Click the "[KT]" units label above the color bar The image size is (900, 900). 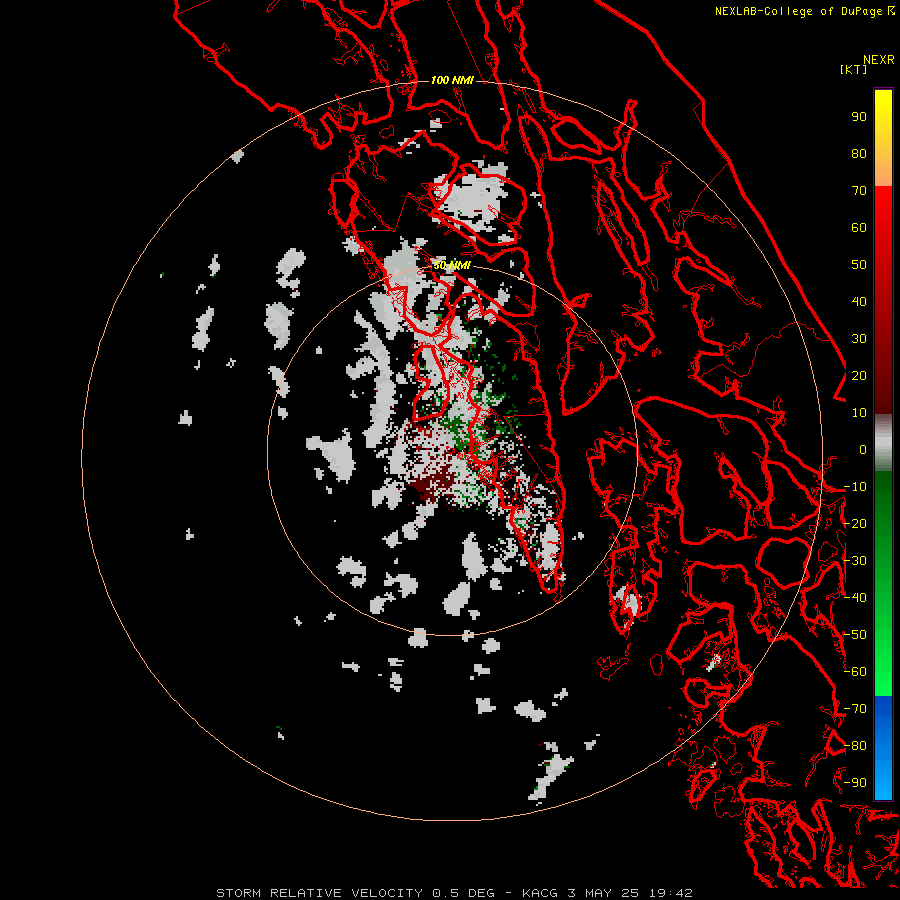pyautogui.click(x=853, y=69)
